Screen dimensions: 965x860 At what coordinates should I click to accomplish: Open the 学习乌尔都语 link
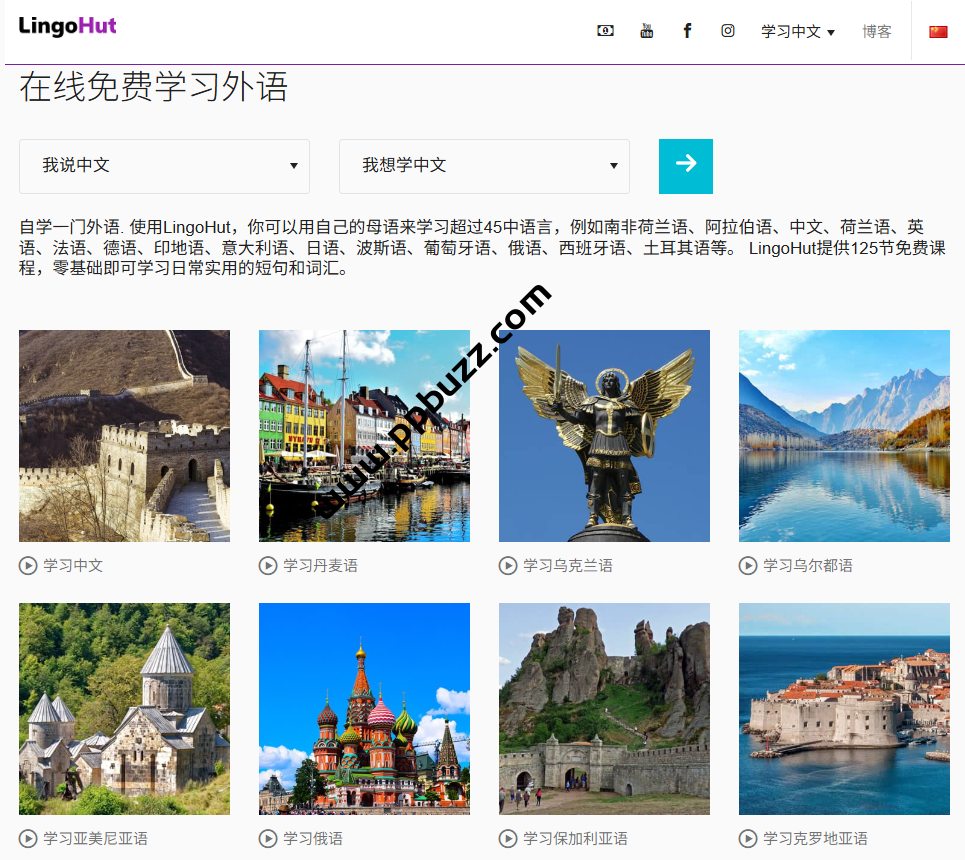[x=807, y=566]
